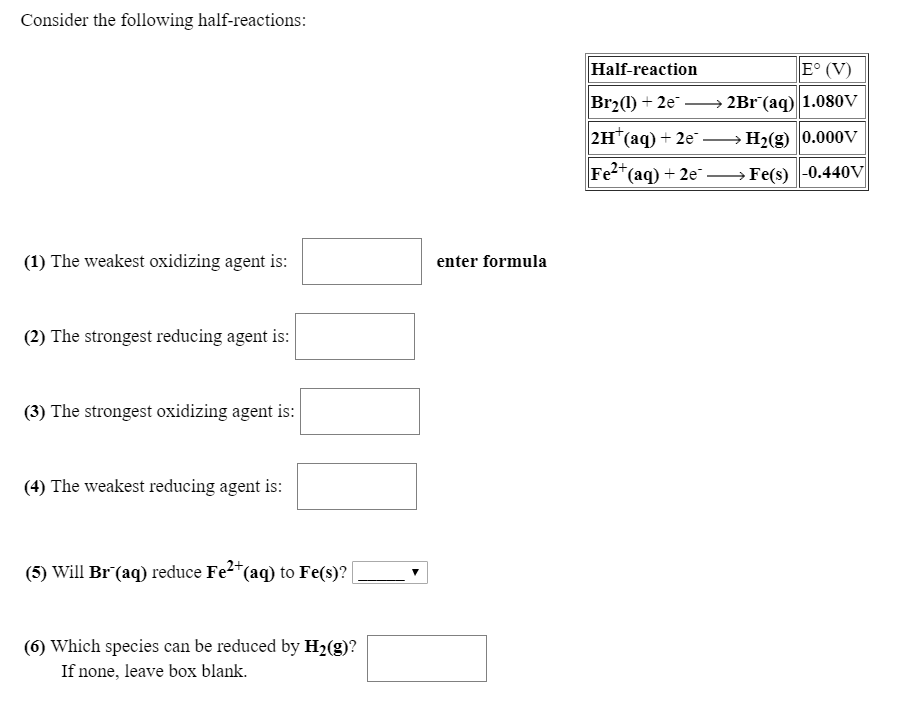Click the 1.080V potential value cell

click(x=828, y=102)
